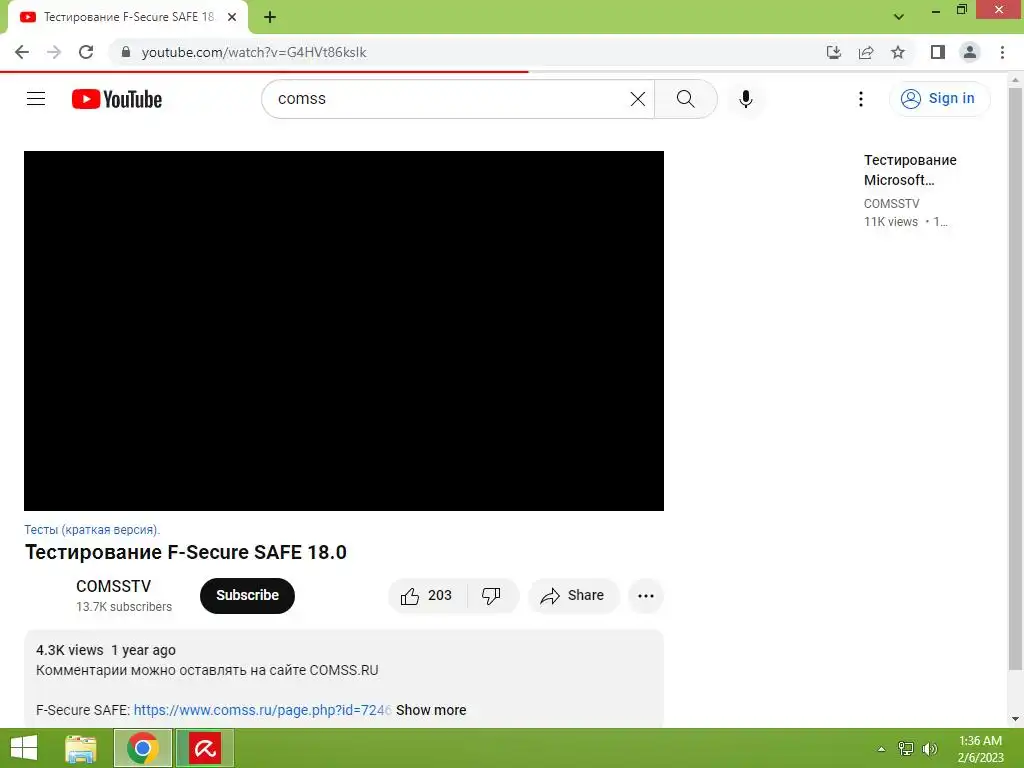Viewport: 1024px width, 768px height.
Task: Click the lock icon in address bar
Action: pos(126,52)
